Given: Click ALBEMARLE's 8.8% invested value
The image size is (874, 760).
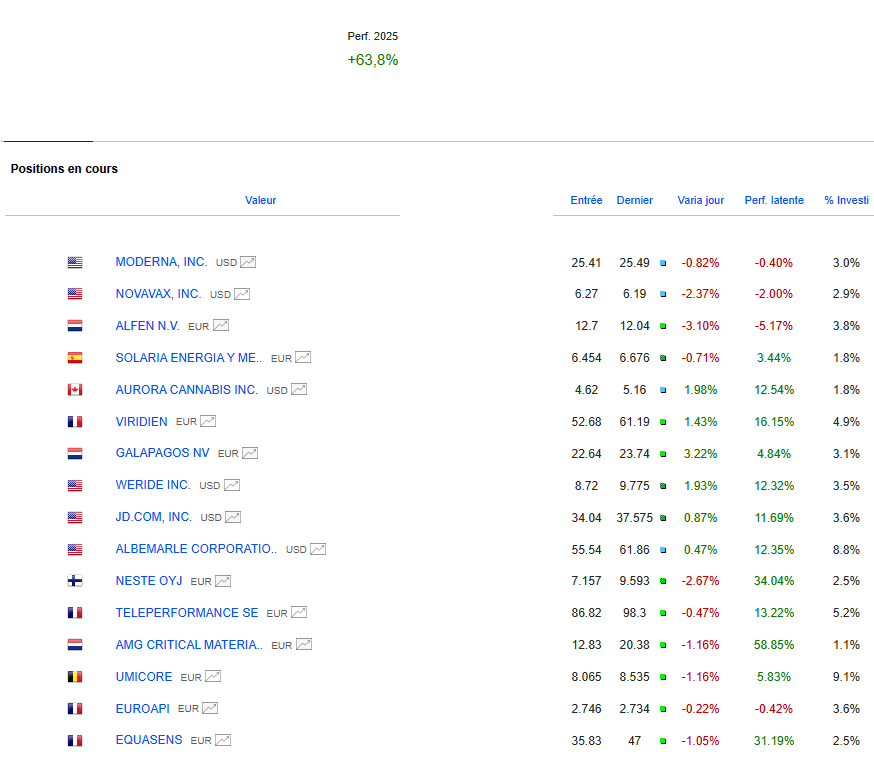Looking at the screenshot, I should click(x=846, y=550).
